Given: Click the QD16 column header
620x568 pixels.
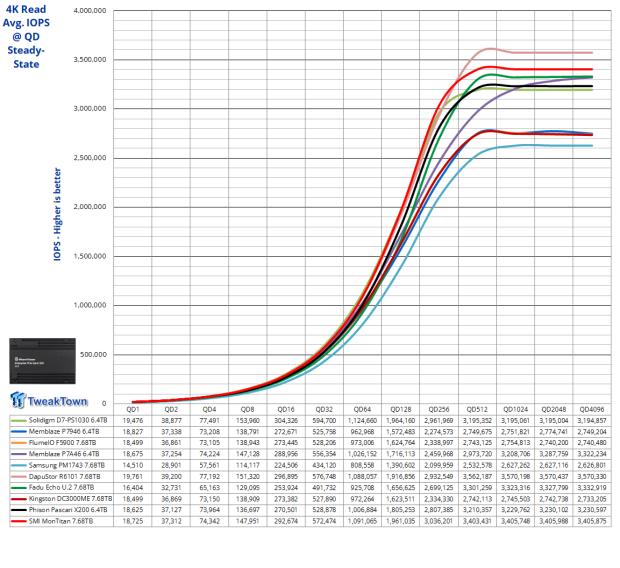Looking at the screenshot, I should (x=286, y=409).
